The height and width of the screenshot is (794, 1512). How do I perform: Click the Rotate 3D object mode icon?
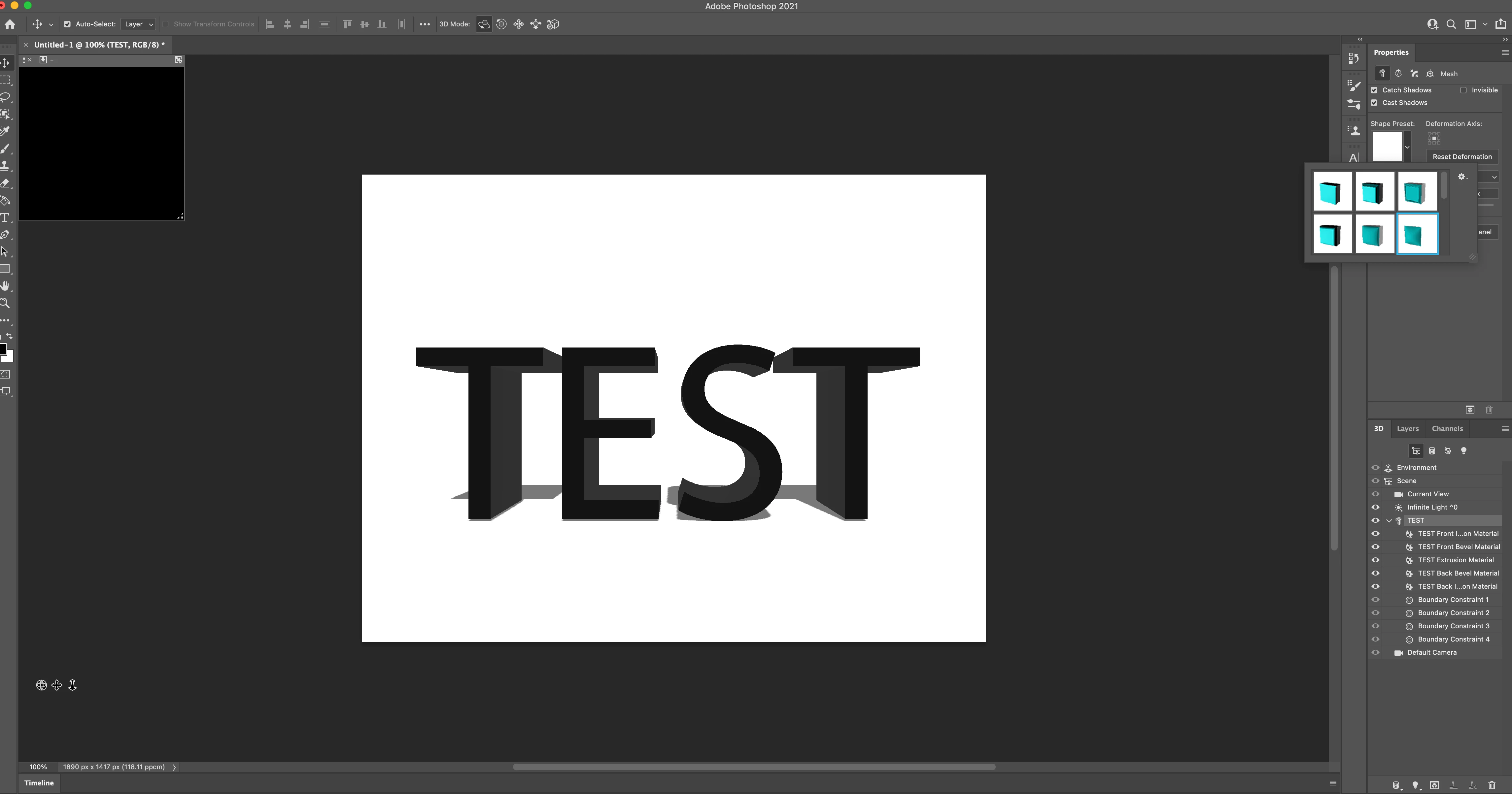[x=484, y=24]
